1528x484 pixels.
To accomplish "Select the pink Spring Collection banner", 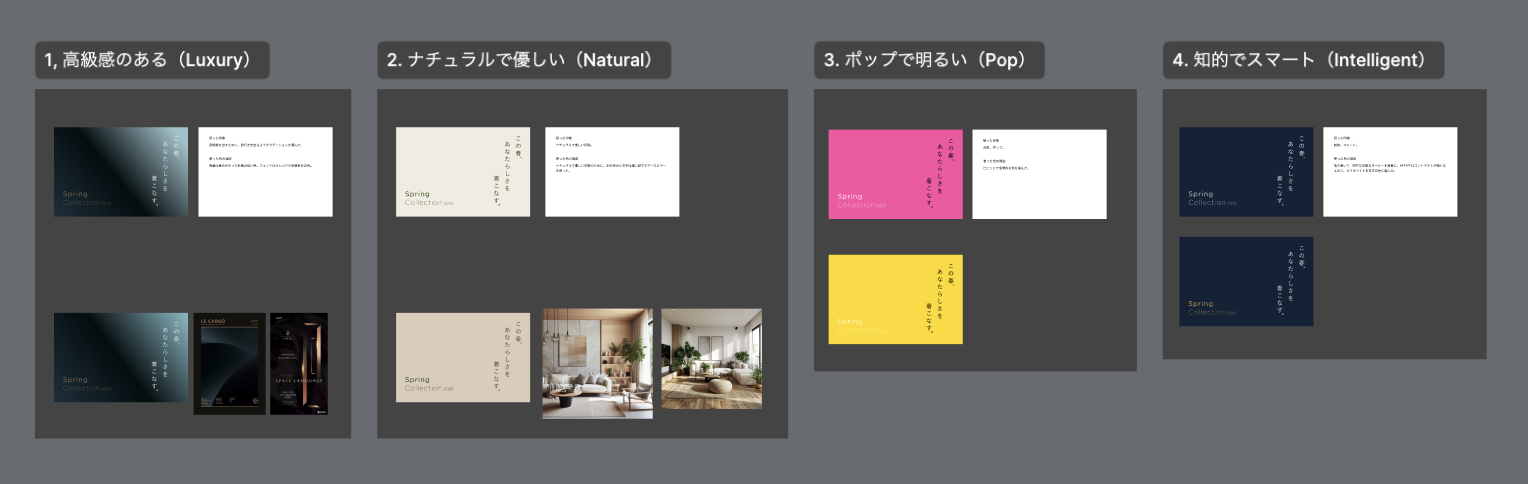I will (x=895, y=174).
